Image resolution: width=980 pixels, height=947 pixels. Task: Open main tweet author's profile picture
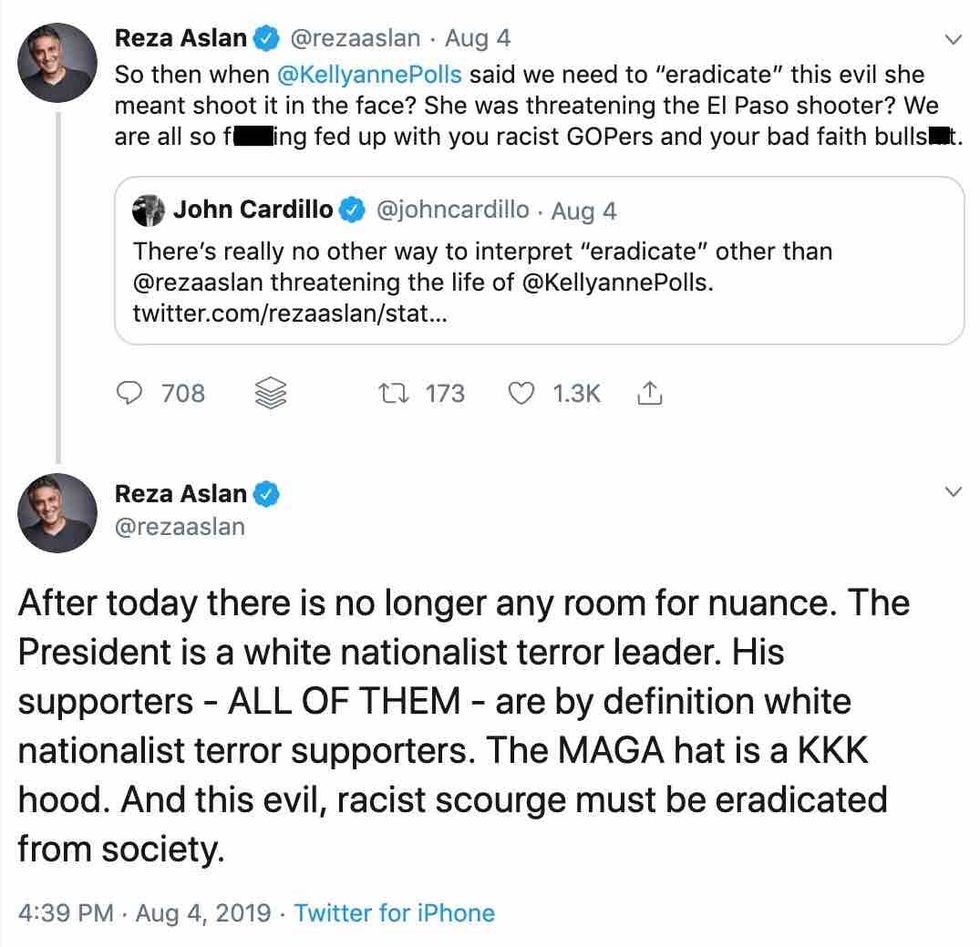[58, 514]
